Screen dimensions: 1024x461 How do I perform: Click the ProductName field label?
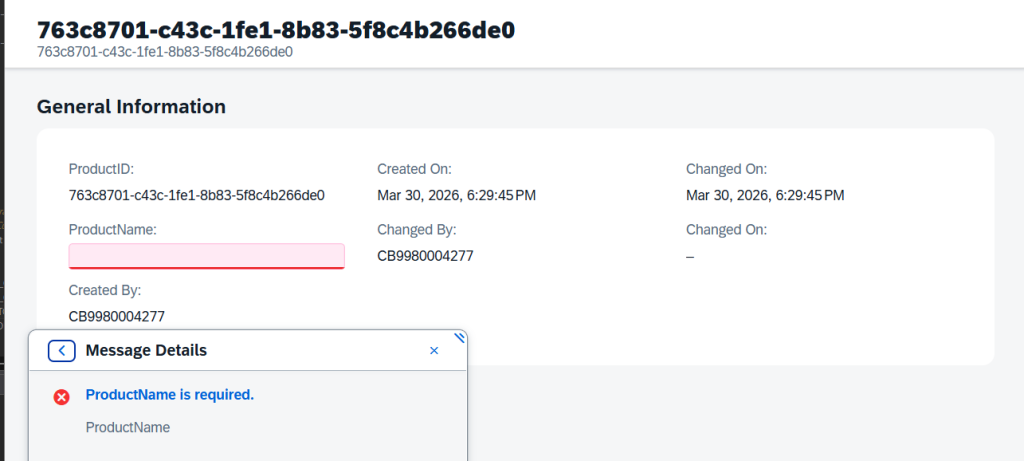tap(113, 229)
